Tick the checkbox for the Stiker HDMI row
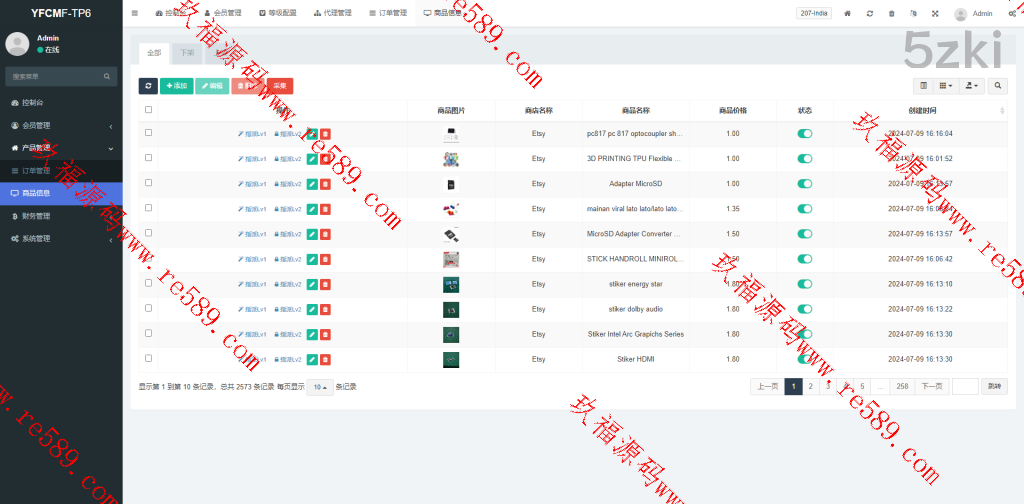This screenshot has height=504, width=1024. [x=149, y=358]
